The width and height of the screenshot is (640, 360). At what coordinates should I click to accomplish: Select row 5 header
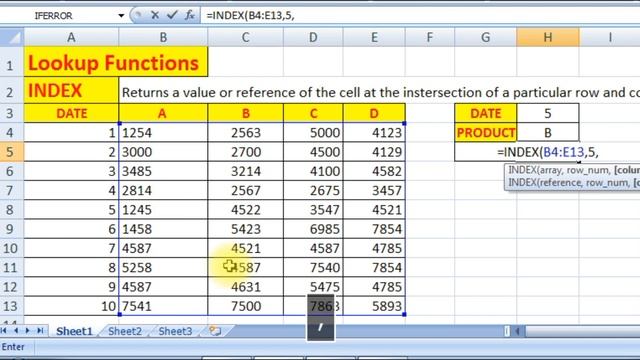tap(12, 152)
